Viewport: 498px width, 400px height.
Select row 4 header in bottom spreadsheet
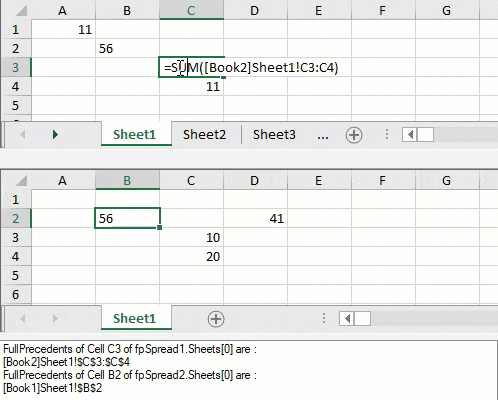tap(16, 257)
